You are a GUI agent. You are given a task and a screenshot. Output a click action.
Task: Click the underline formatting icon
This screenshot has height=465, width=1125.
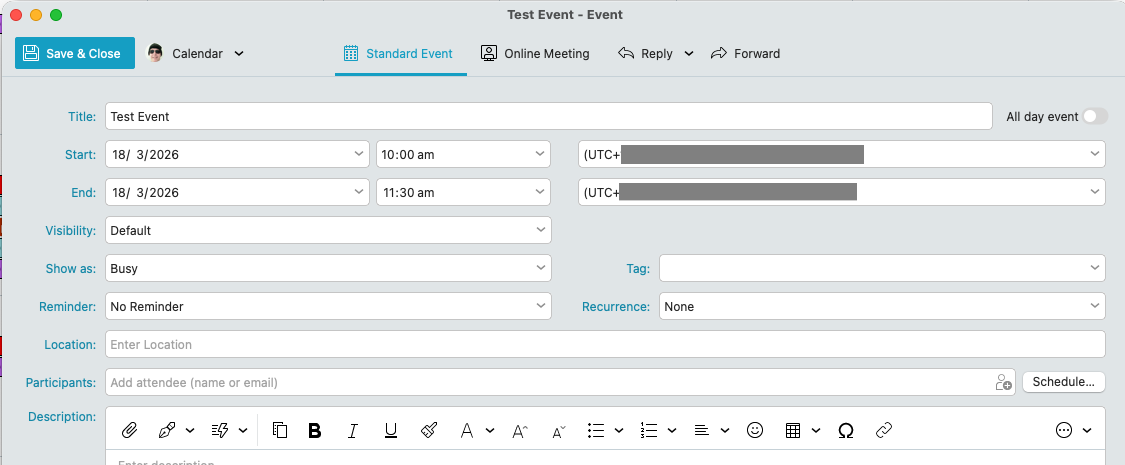point(391,430)
